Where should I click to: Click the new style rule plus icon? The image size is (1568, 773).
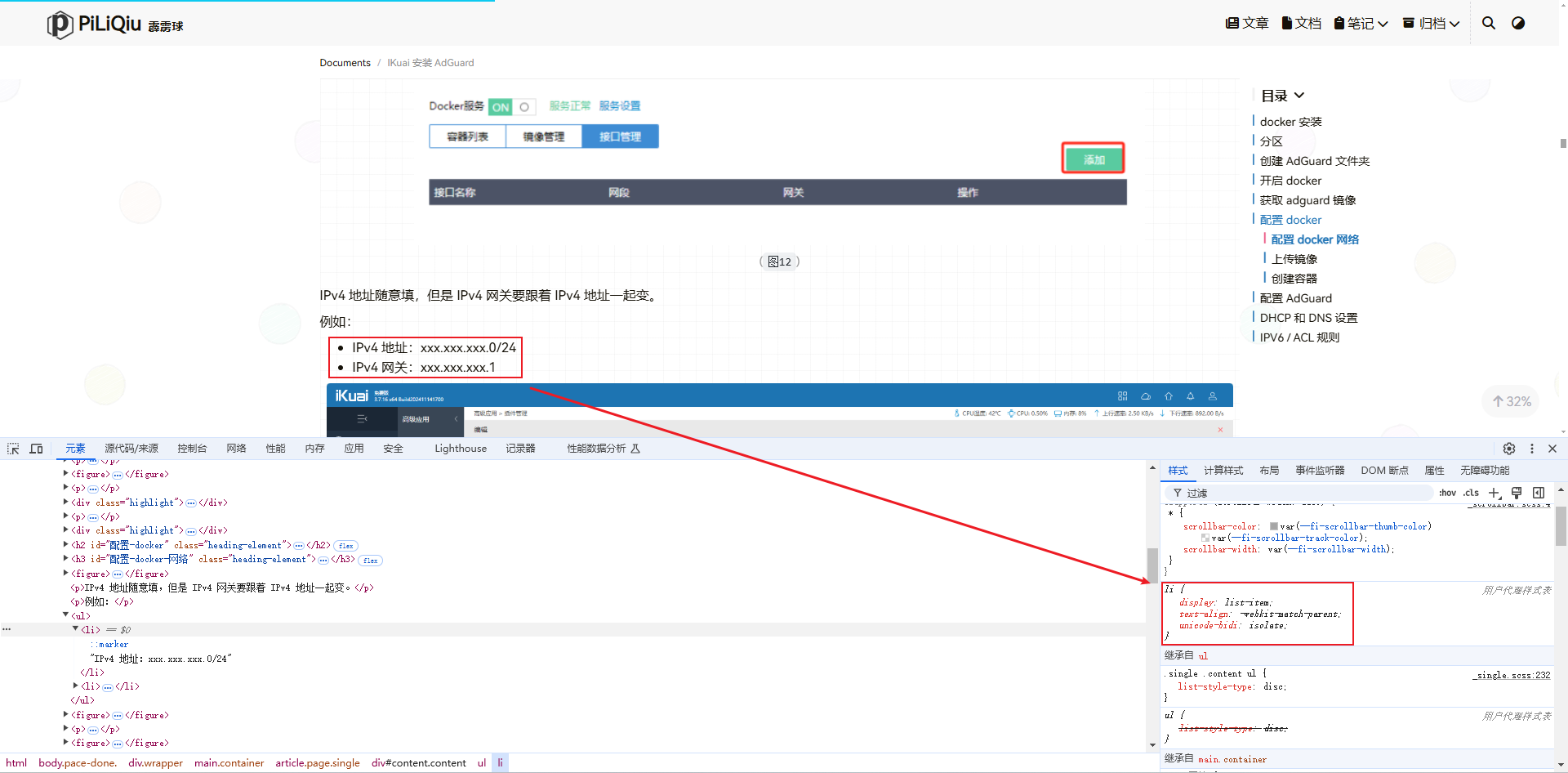pos(1494,493)
